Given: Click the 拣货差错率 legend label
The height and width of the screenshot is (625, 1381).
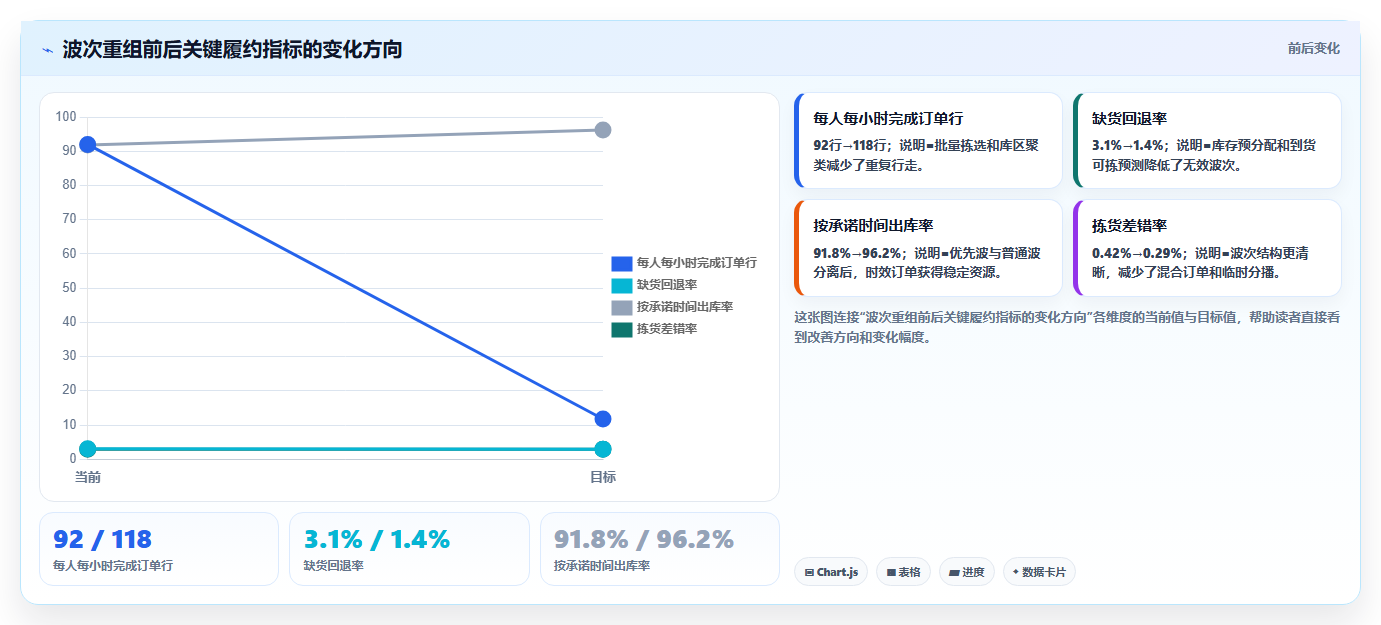Looking at the screenshot, I should point(667,329).
